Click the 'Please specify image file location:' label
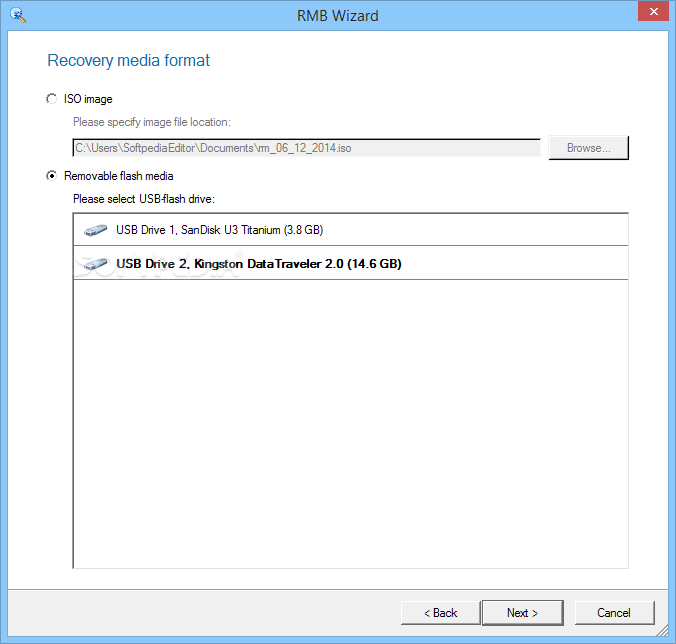The height and width of the screenshot is (644, 676). pos(152,122)
